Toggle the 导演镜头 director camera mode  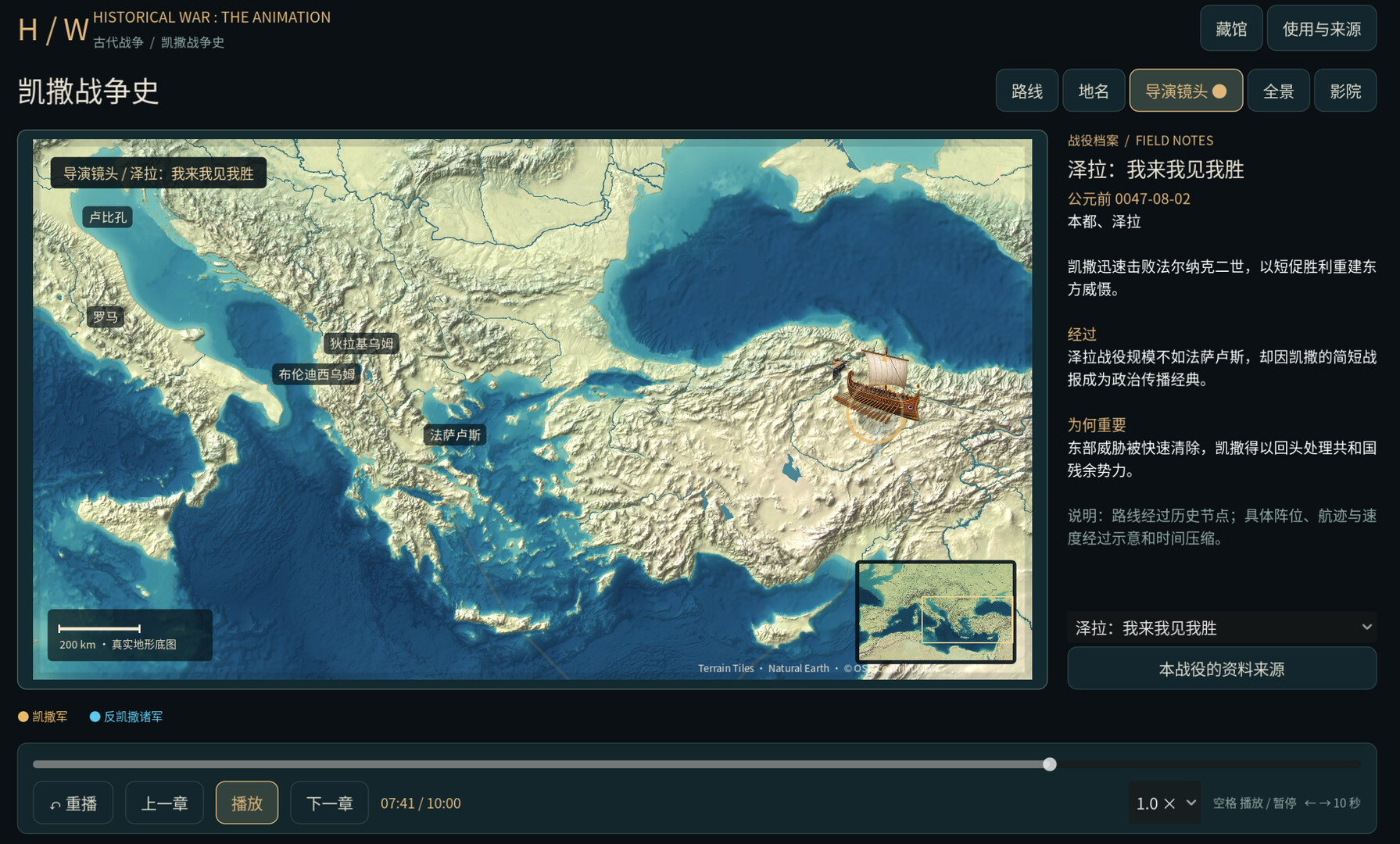click(x=1186, y=91)
